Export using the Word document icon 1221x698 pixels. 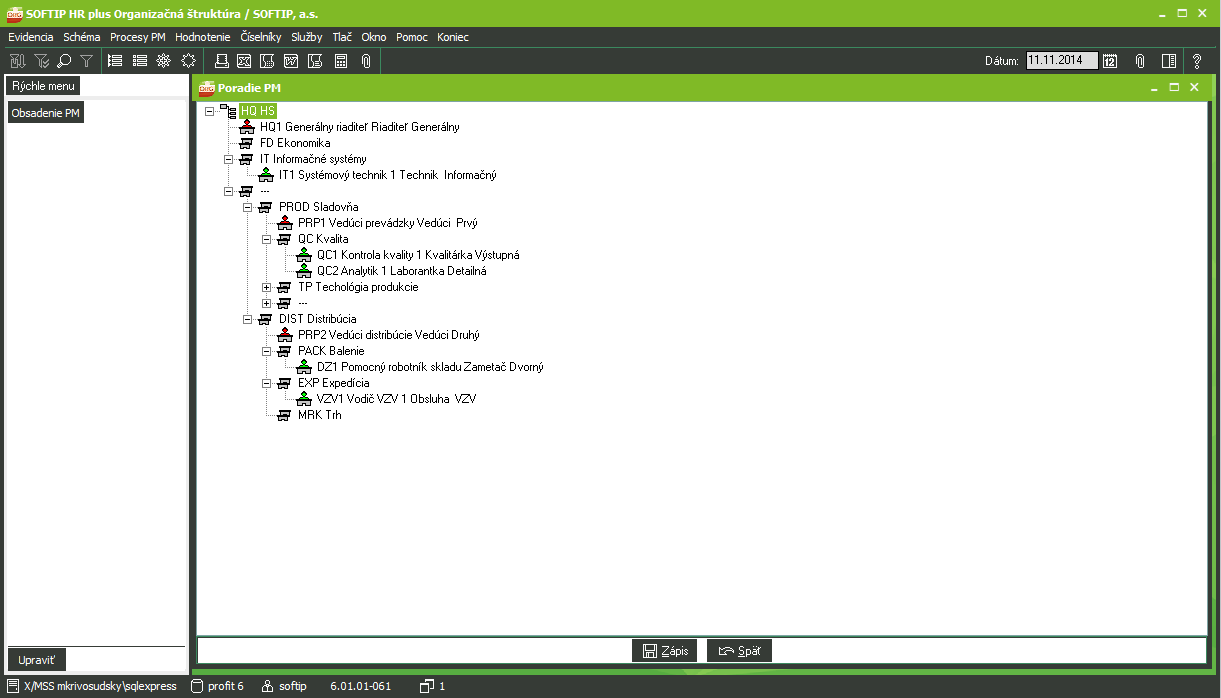coord(291,61)
